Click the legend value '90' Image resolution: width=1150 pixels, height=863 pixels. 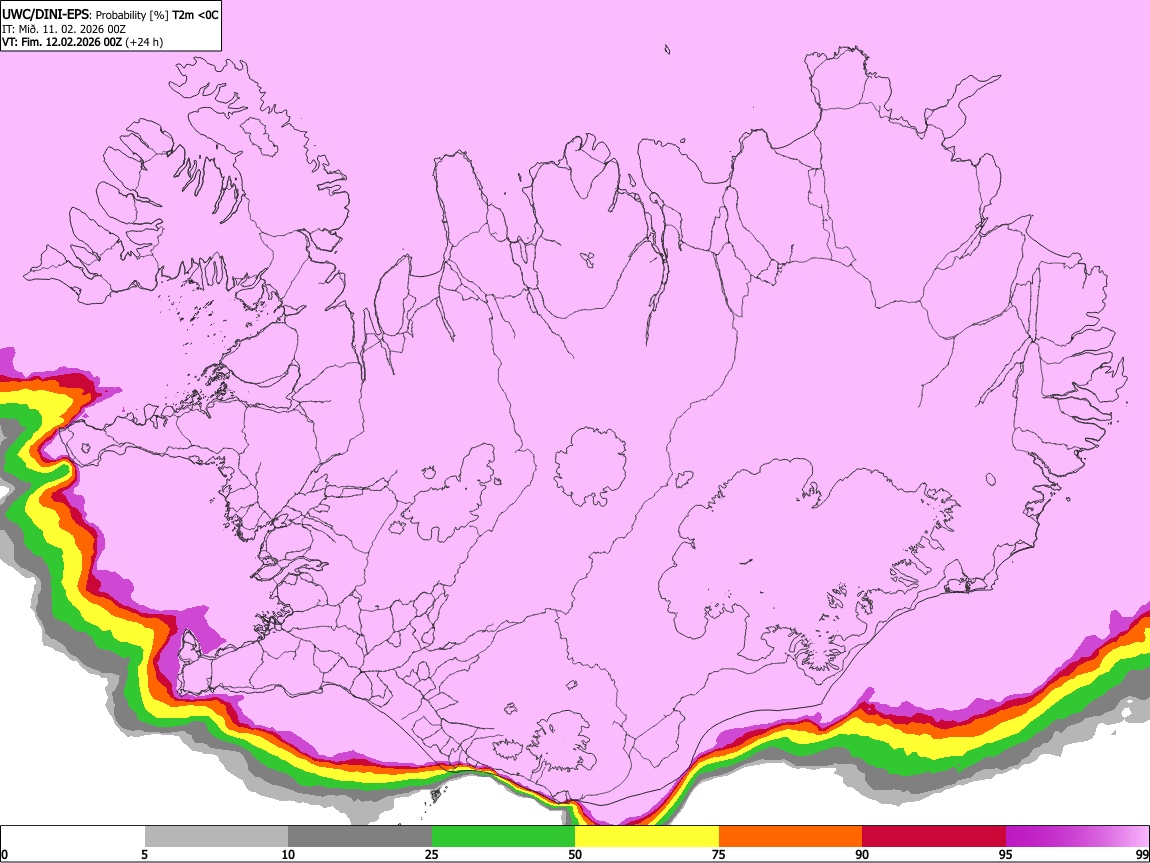862,854
